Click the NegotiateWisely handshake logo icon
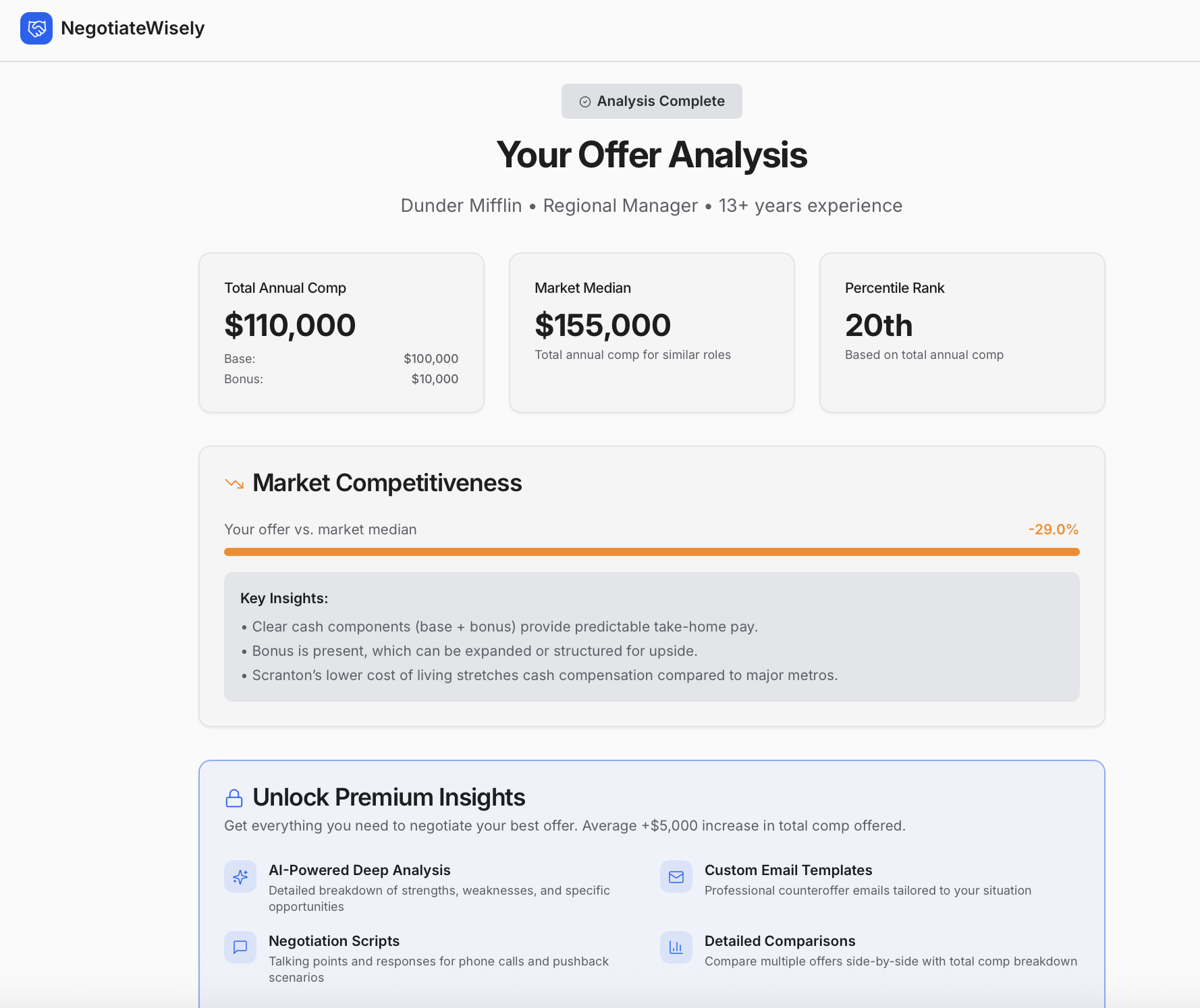 37,29
